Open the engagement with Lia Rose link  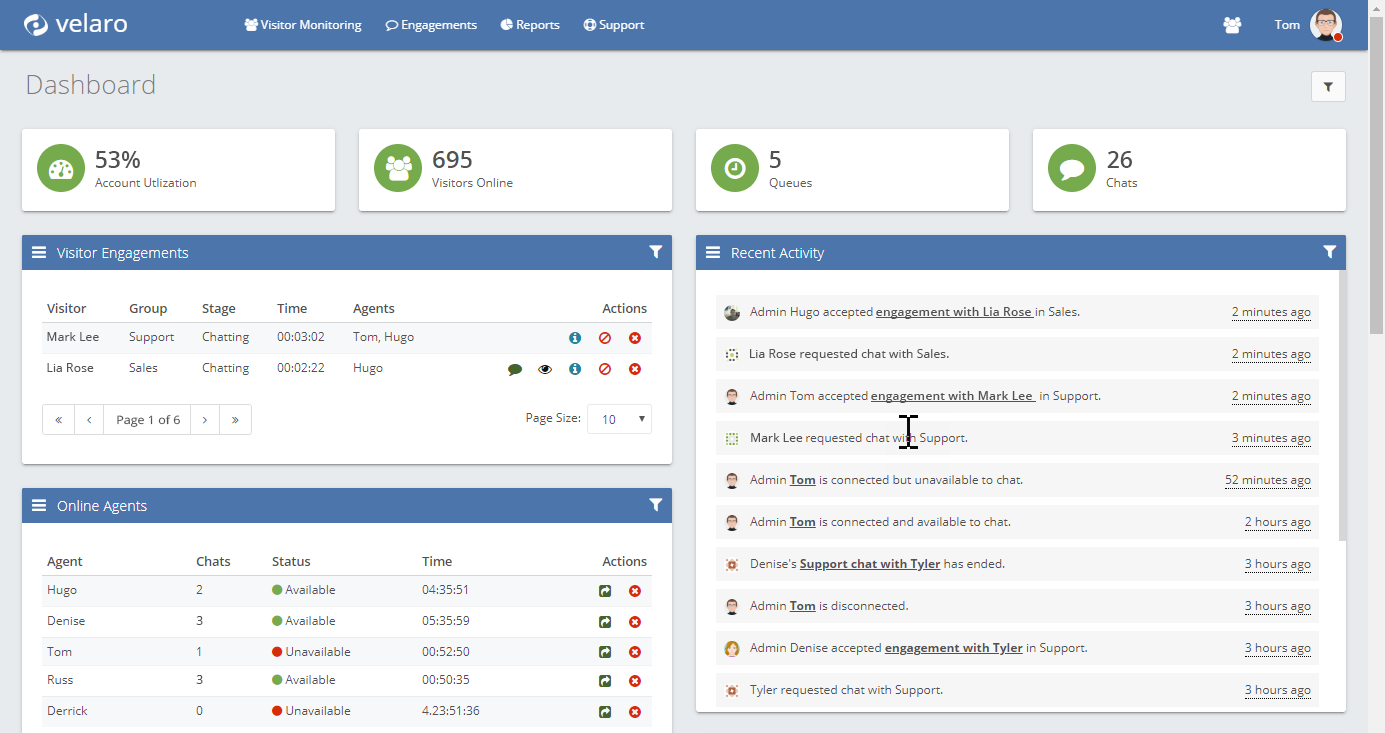tap(954, 311)
